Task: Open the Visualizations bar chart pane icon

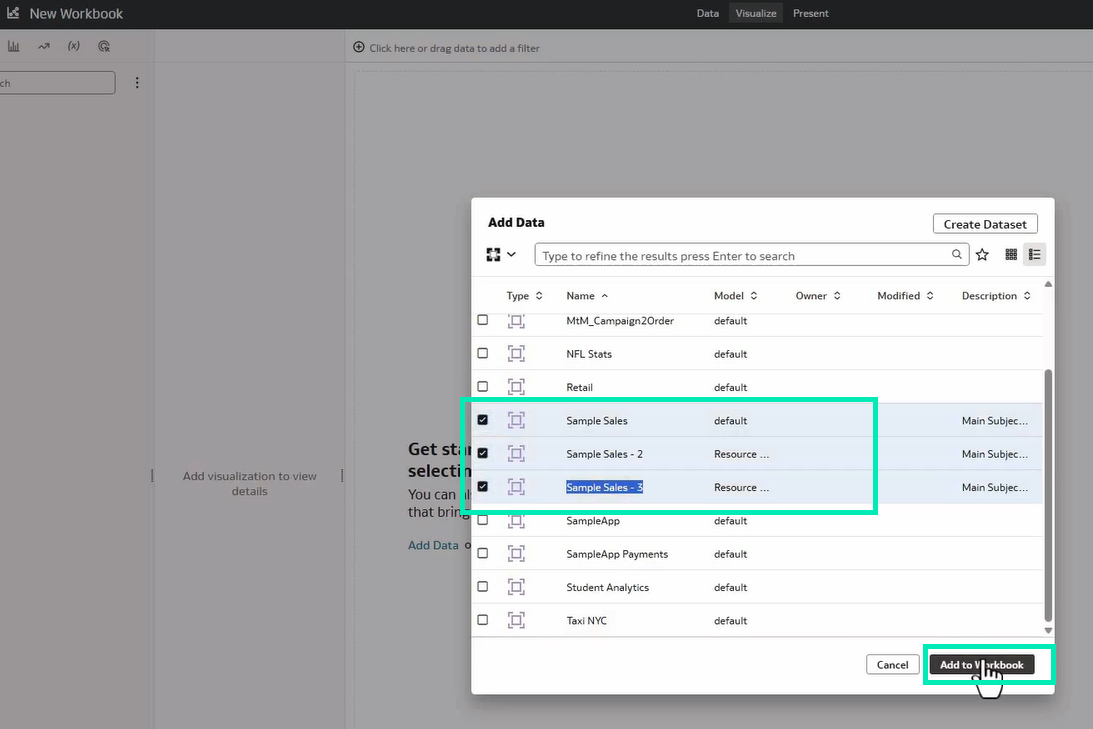Action: (14, 47)
